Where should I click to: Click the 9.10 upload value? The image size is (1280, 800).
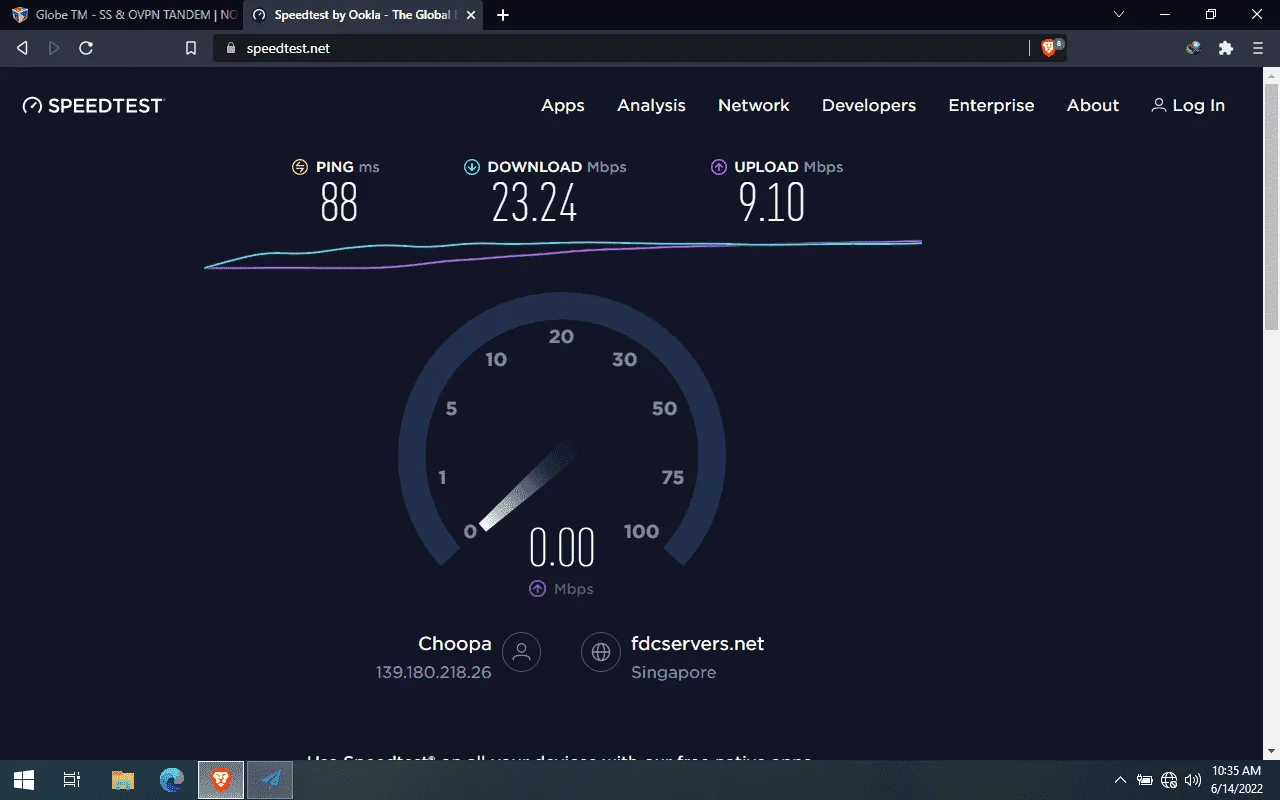coord(771,204)
